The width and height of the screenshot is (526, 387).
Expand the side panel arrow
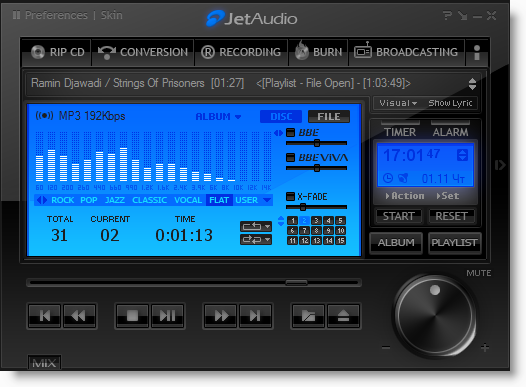pos(500,165)
